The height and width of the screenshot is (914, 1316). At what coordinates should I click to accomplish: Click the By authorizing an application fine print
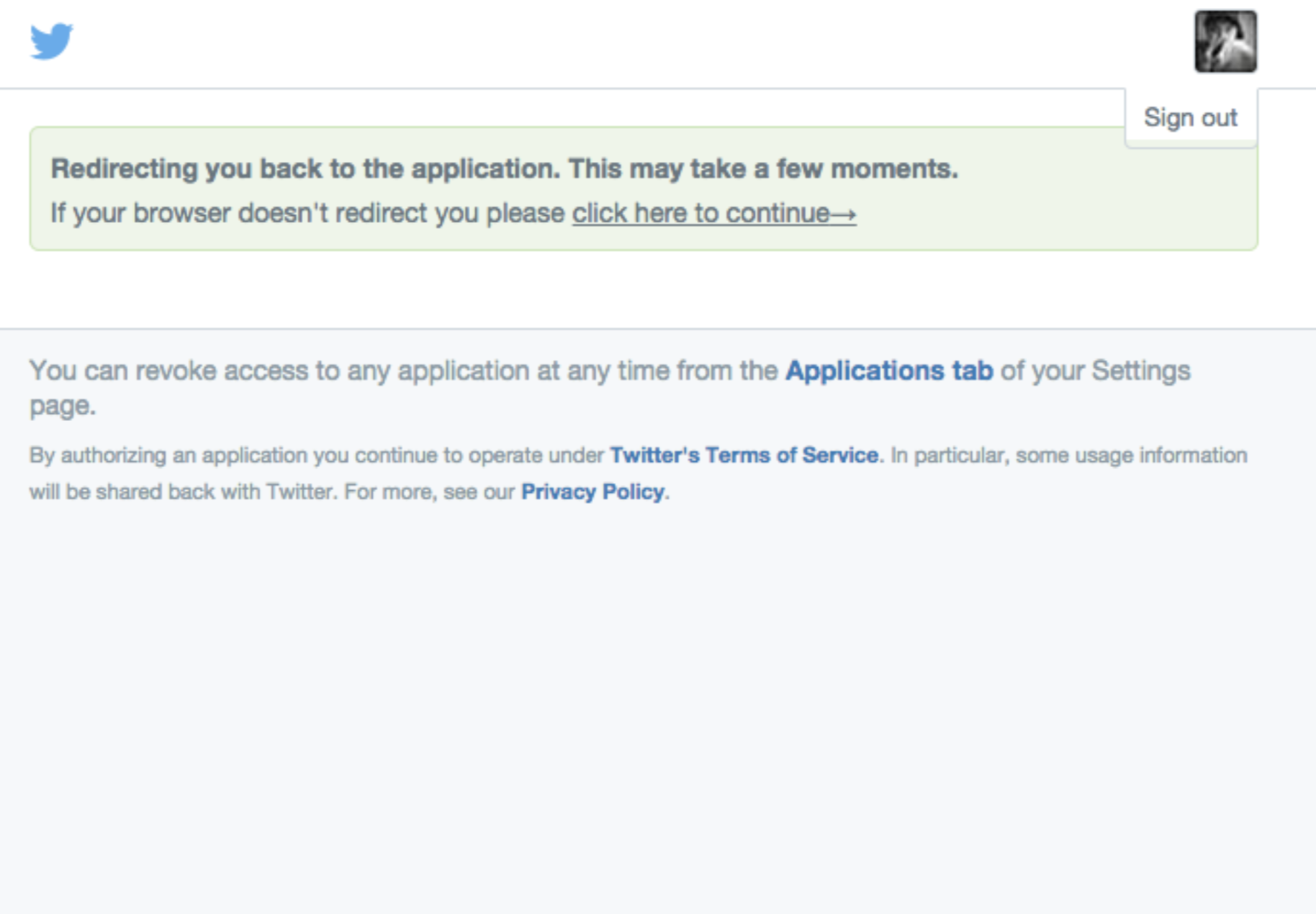(316, 455)
